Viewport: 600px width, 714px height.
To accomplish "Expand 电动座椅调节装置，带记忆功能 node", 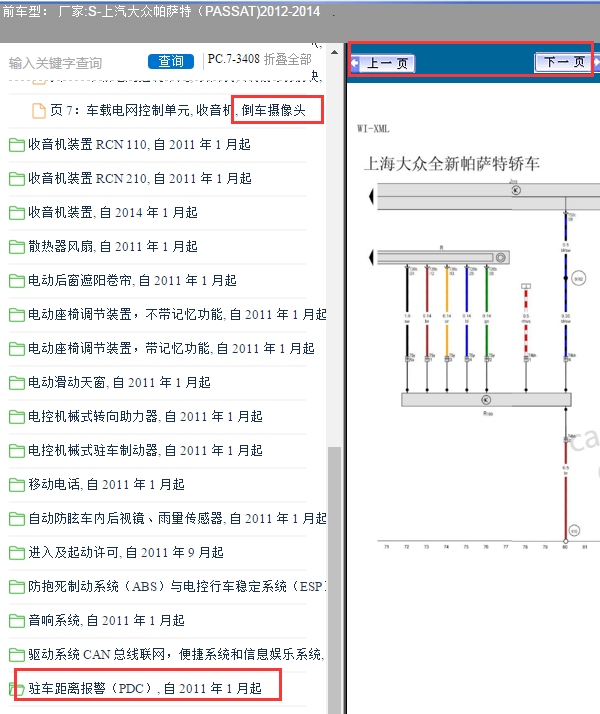I will (x=172, y=349).
